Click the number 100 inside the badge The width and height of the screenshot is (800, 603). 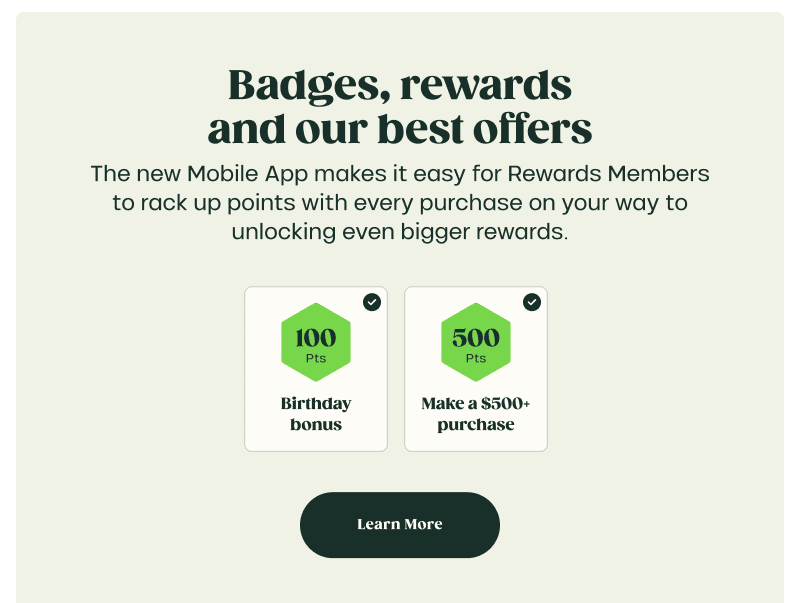[316, 337]
